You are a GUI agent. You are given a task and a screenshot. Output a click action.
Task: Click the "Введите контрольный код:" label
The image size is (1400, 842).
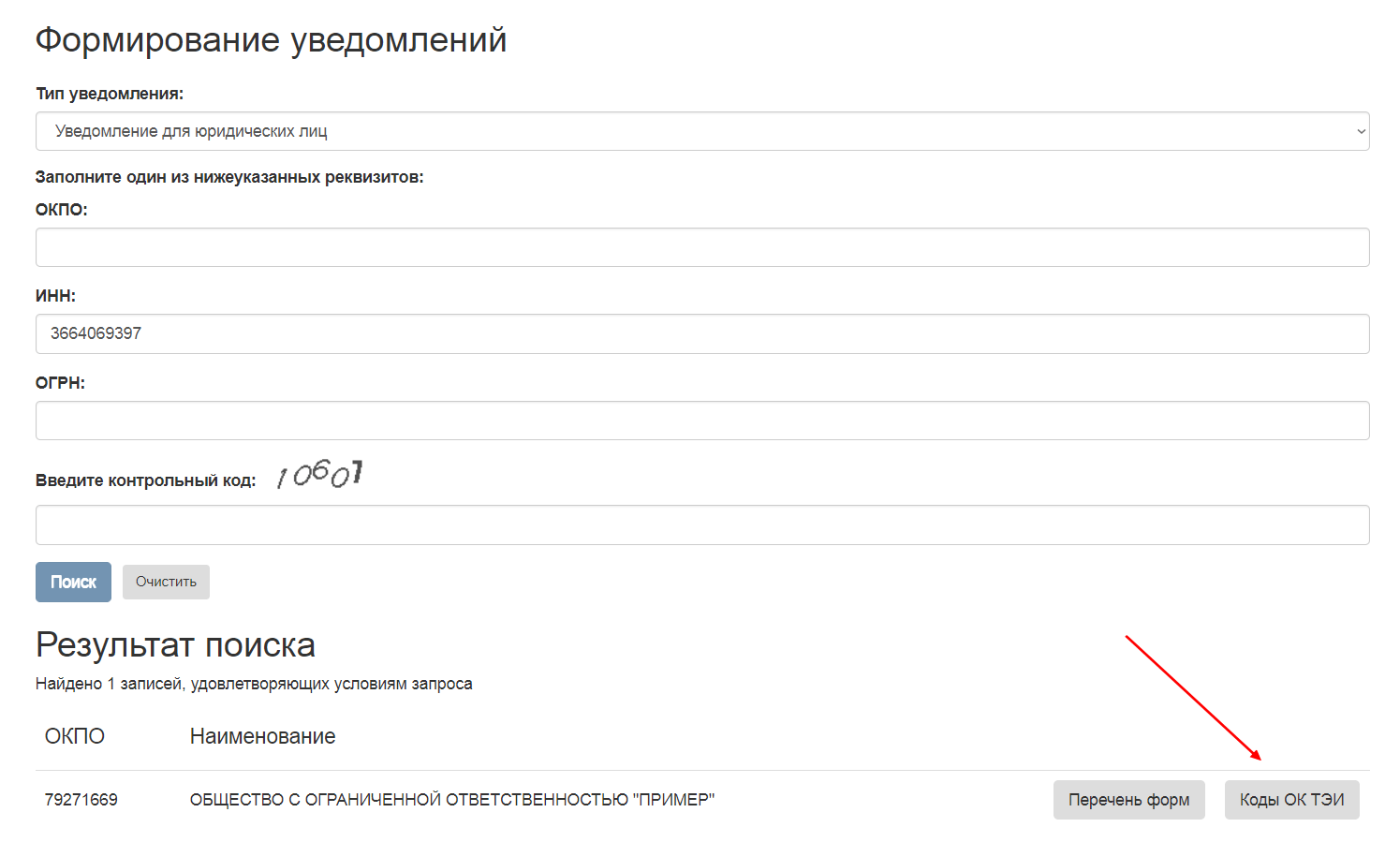[x=145, y=480]
